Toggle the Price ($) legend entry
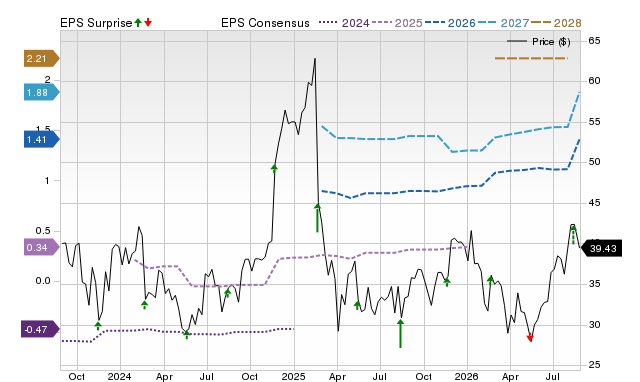Screen dimensions: 640x382 539,42
